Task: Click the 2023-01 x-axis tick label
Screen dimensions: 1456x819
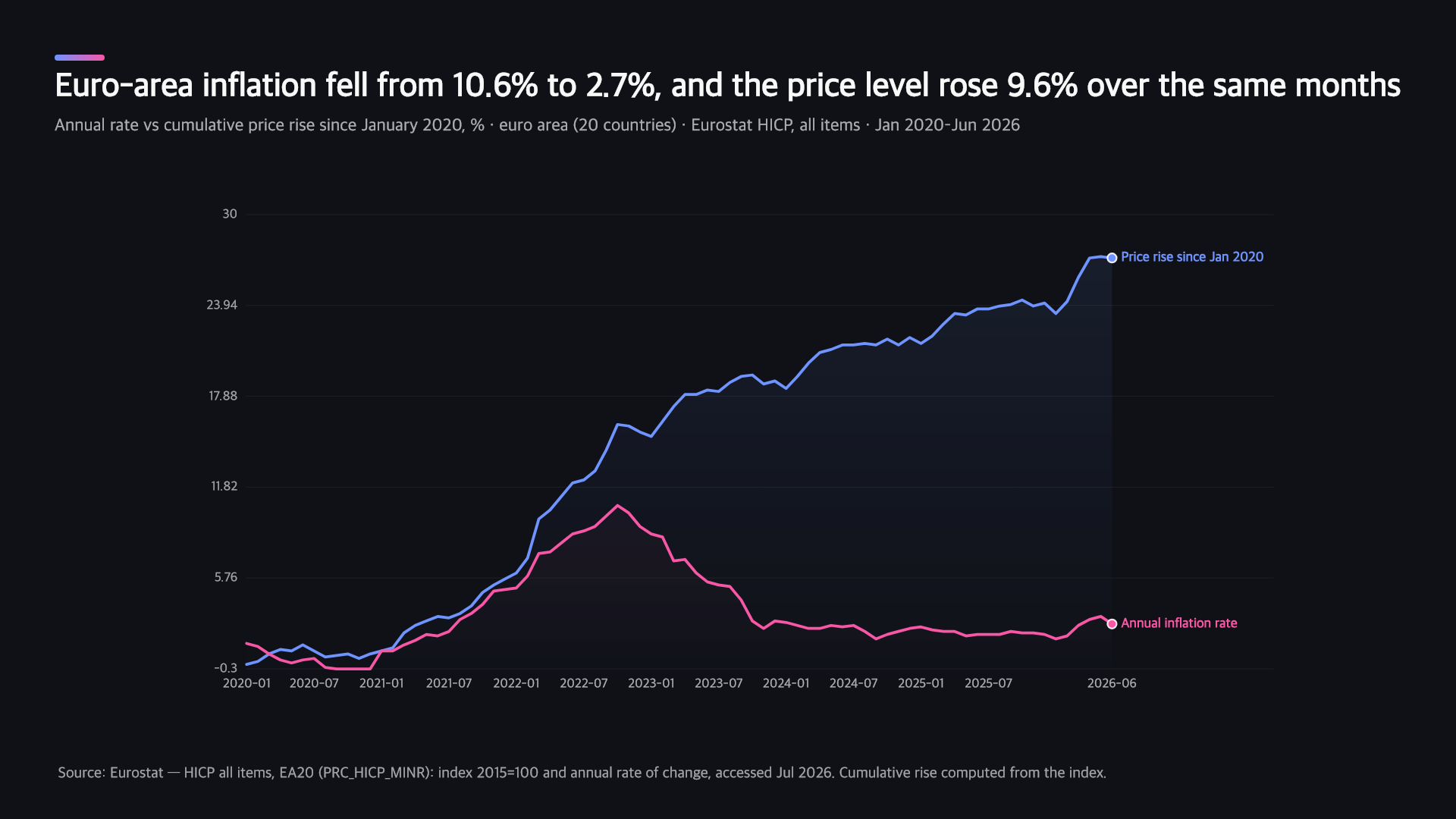Action: pyautogui.click(x=651, y=683)
